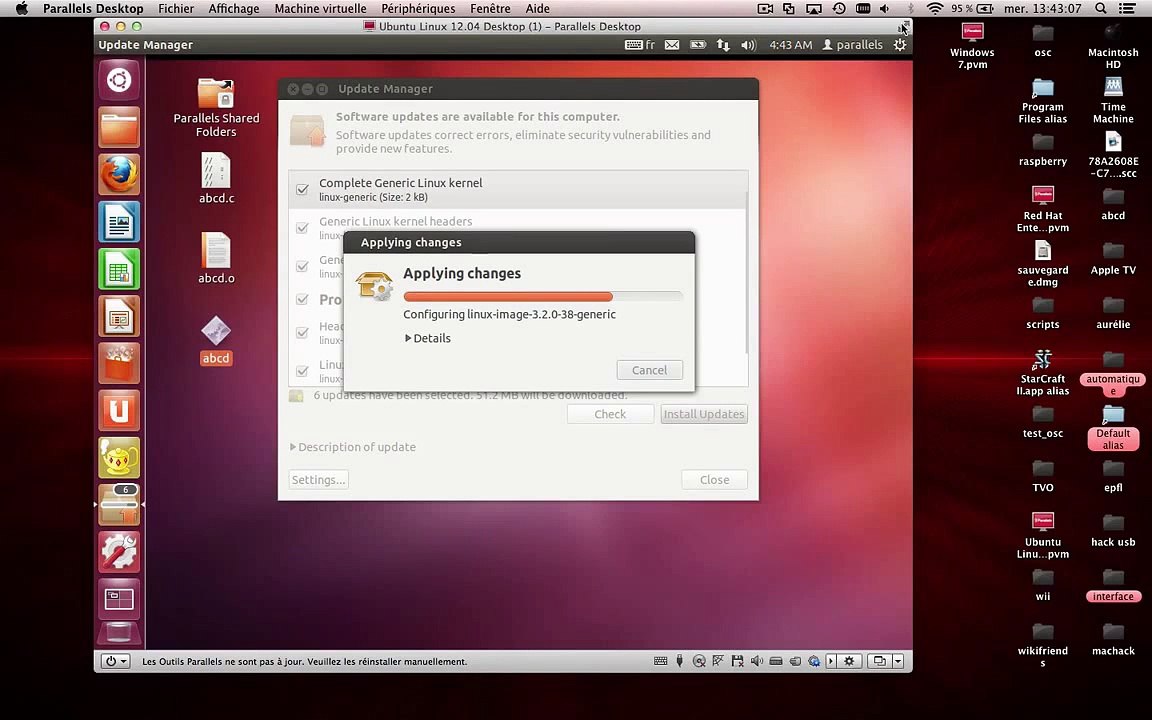The image size is (1152, 720).
Task: Open the Ubuntu keyboard layout indicator fr
Action: [x=640, y=45]
